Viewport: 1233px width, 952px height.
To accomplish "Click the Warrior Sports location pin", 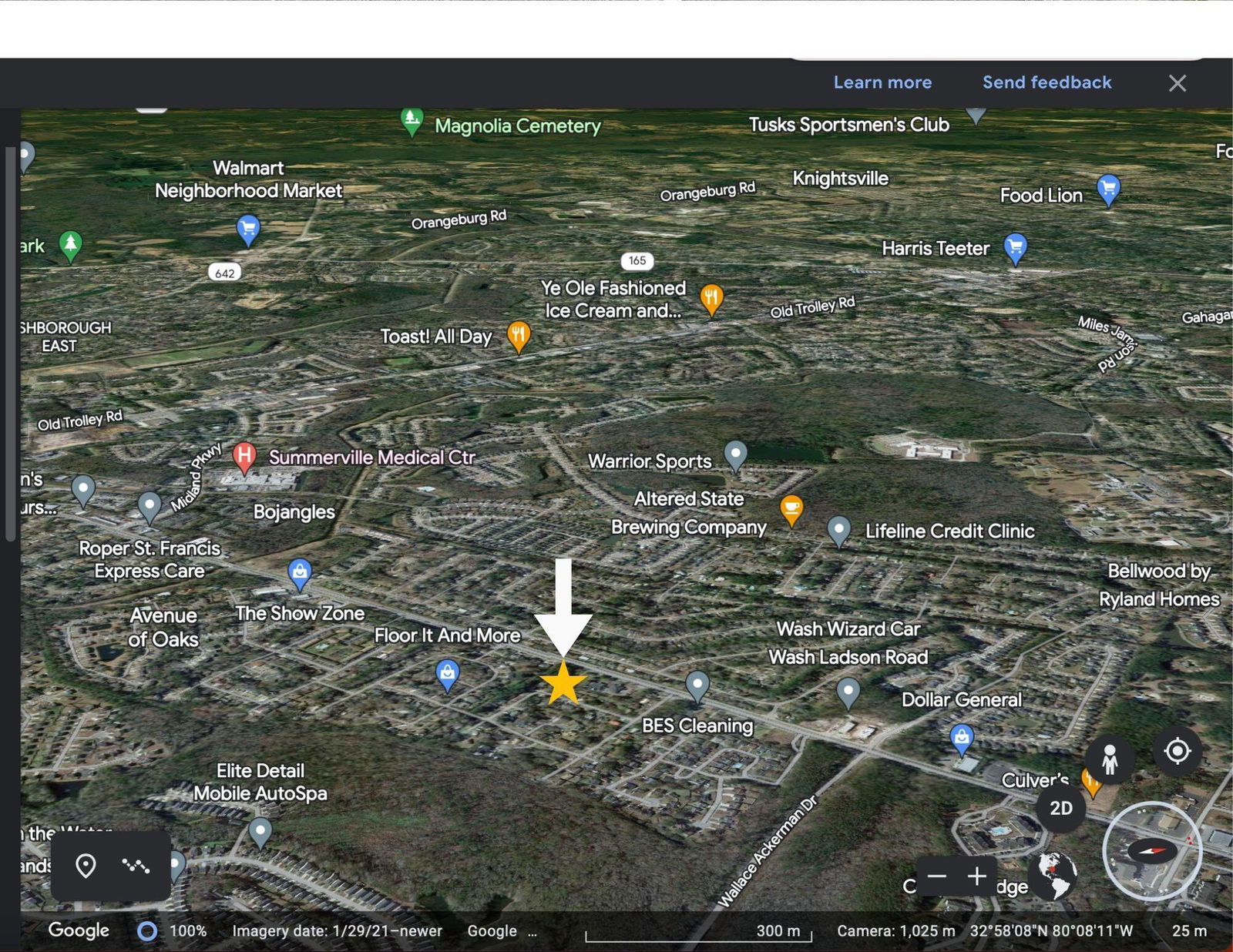I will point(736,456).
